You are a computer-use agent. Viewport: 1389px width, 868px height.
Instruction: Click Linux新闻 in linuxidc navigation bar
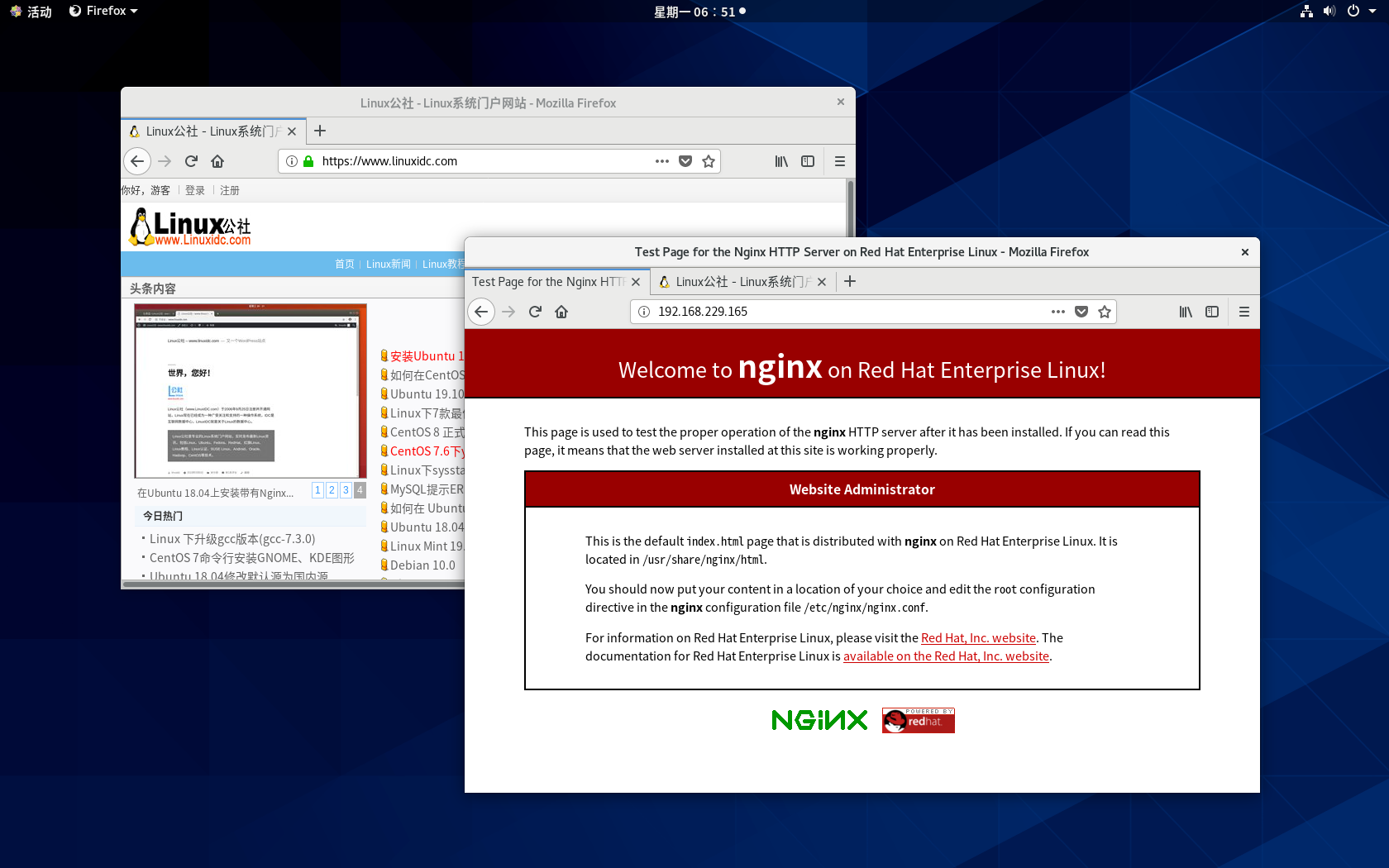(x=389, y=264)
